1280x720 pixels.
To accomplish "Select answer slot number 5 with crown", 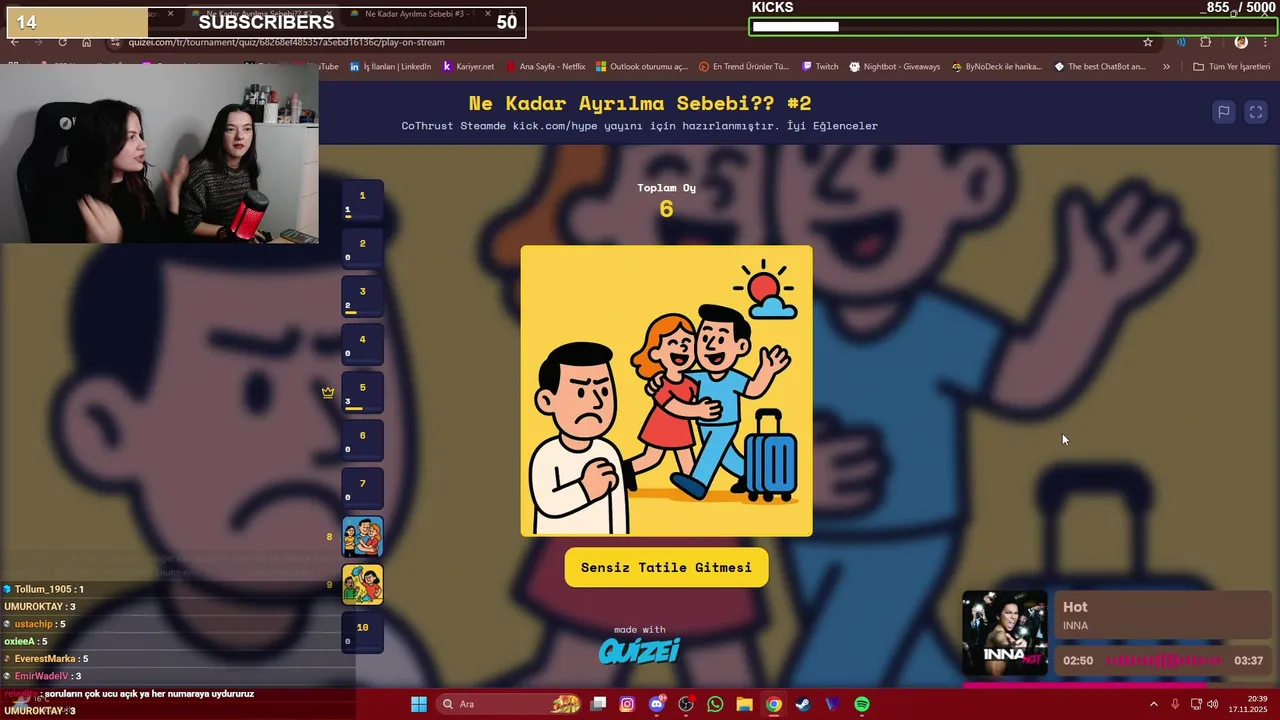I will tap(363, 393).
